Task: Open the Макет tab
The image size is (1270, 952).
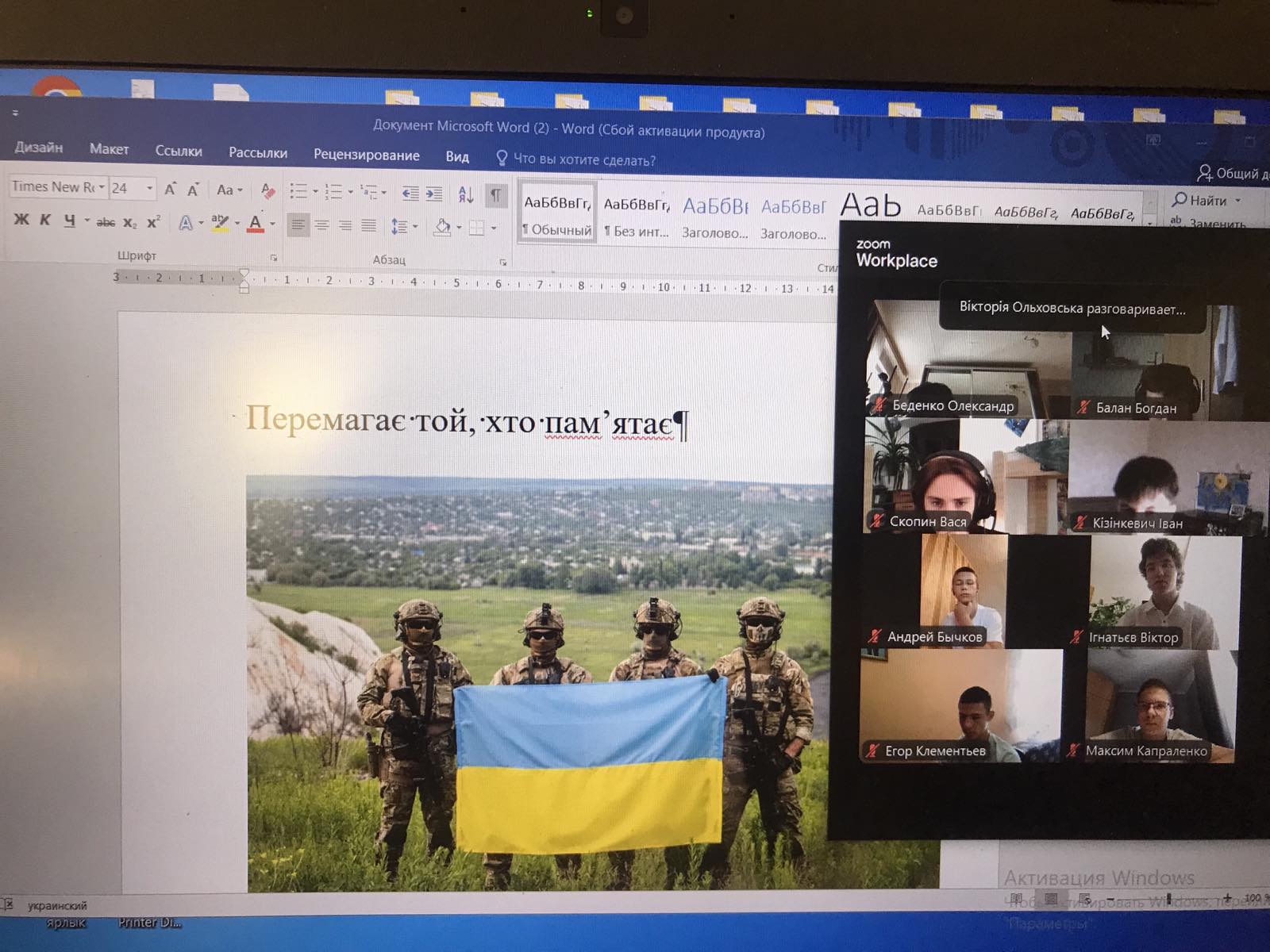Action: pos(109,149)
